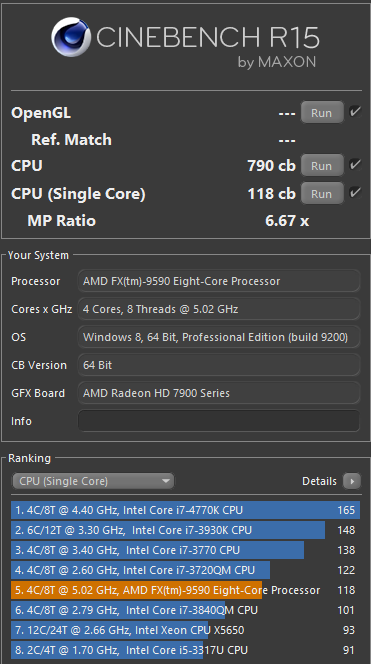Open the CPU (Single Core) ranking dropdown

pos(93,481)
